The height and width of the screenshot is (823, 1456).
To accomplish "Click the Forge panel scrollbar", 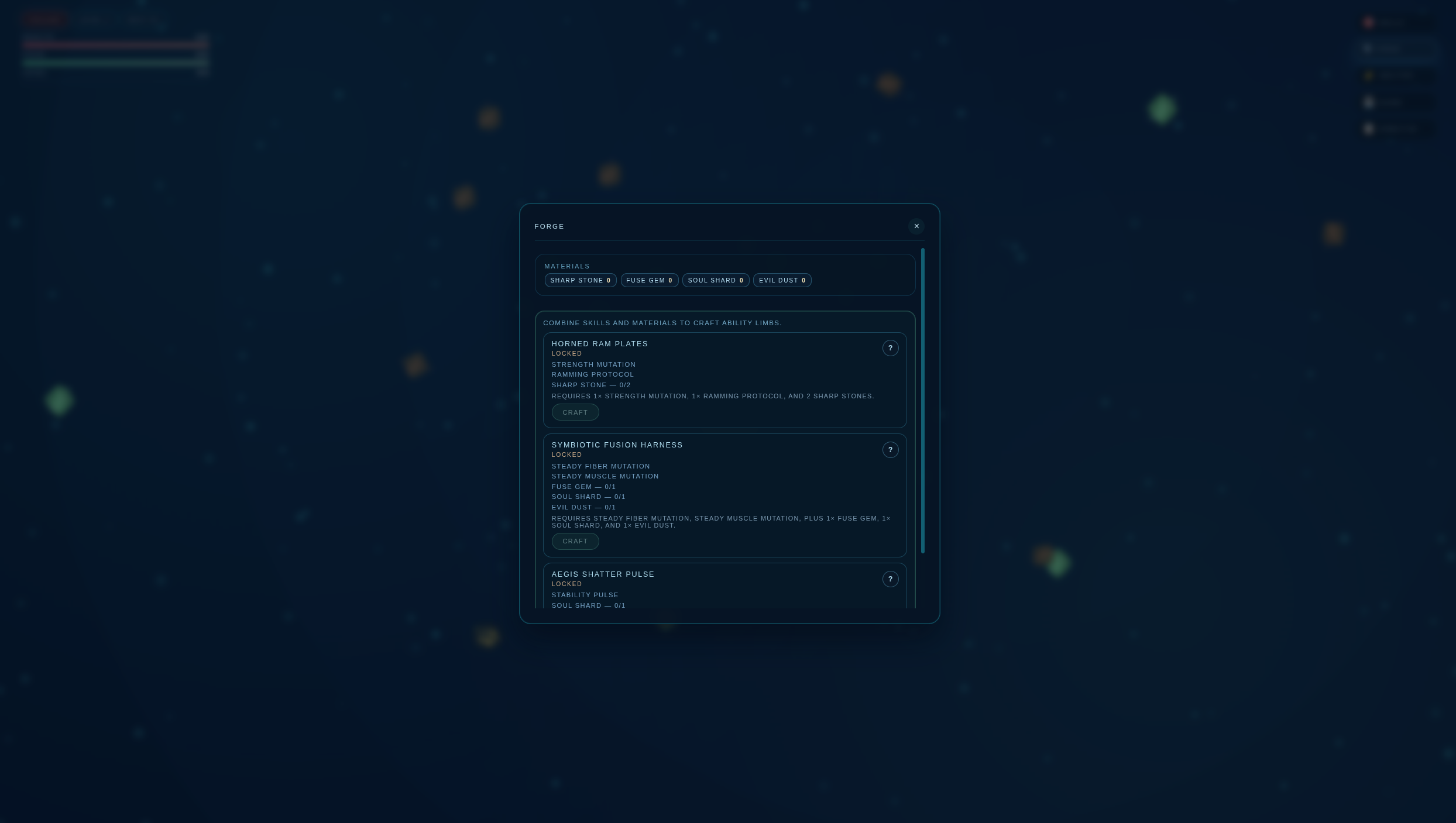I will pos(922,401).
